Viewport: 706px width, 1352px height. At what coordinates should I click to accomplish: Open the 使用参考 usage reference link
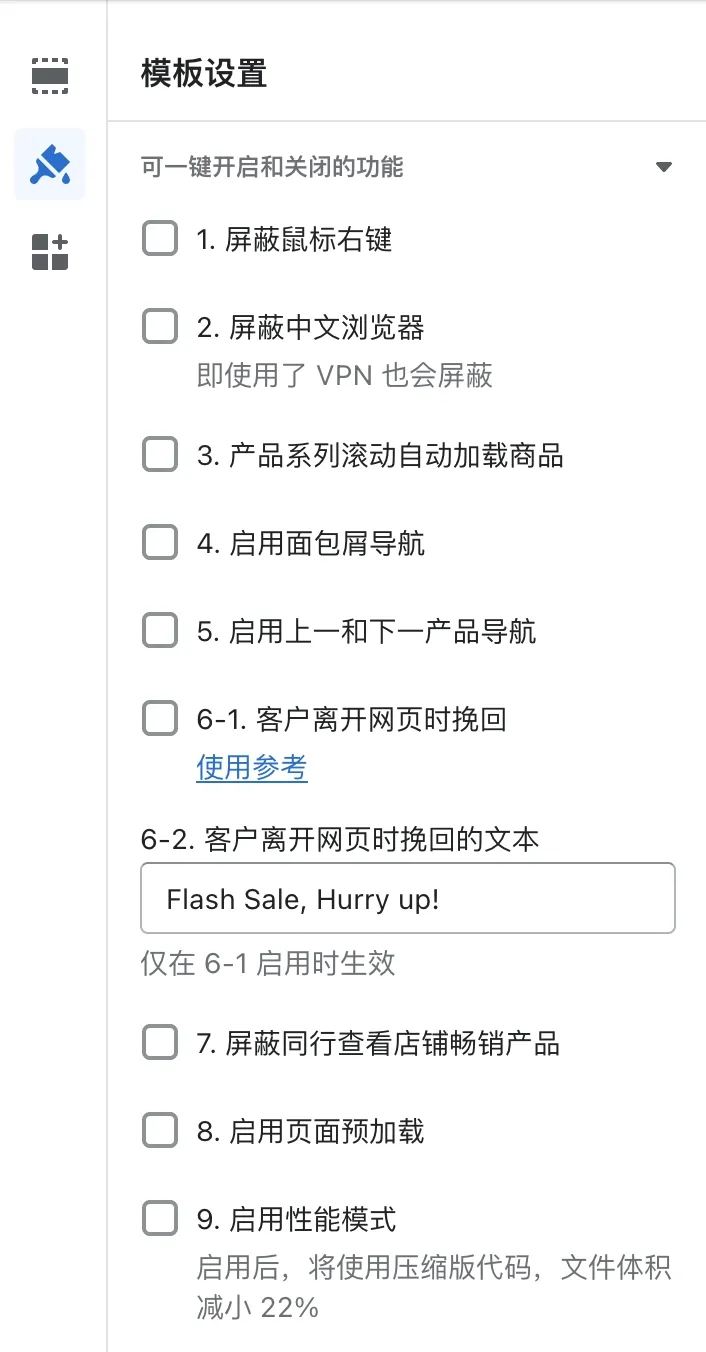[x=251, y=768]
